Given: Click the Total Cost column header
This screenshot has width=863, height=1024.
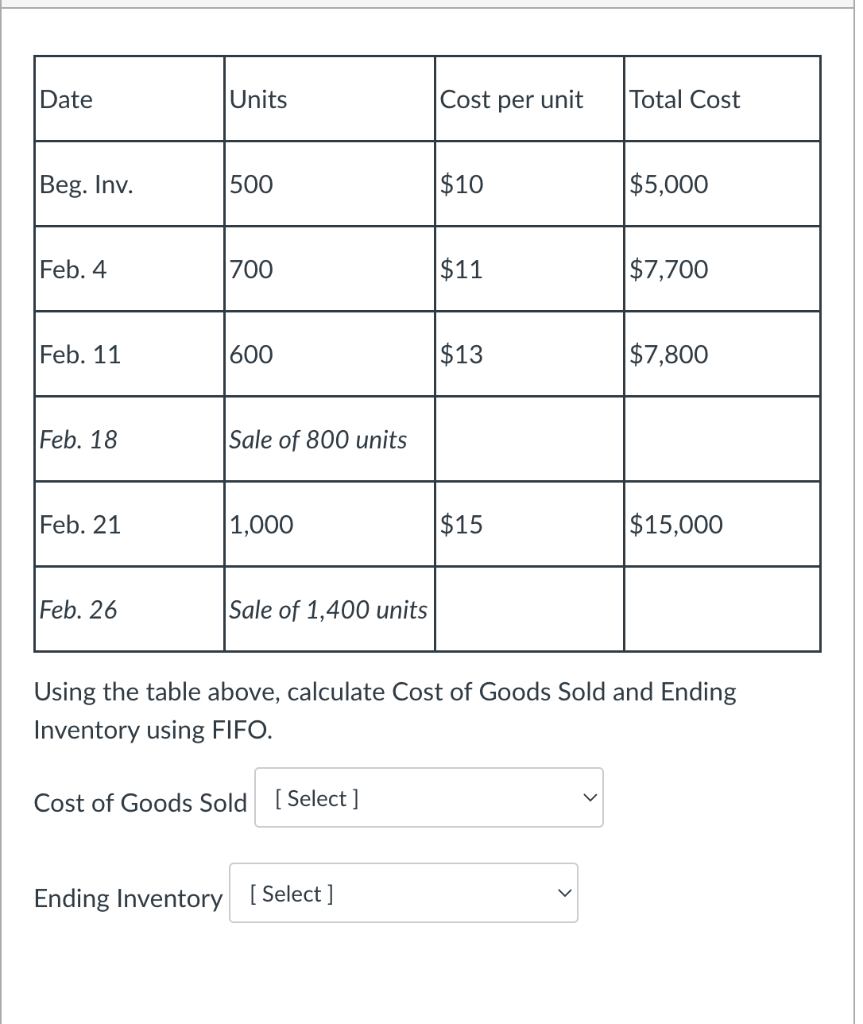Looking at the screenshot, I should 684,98.
